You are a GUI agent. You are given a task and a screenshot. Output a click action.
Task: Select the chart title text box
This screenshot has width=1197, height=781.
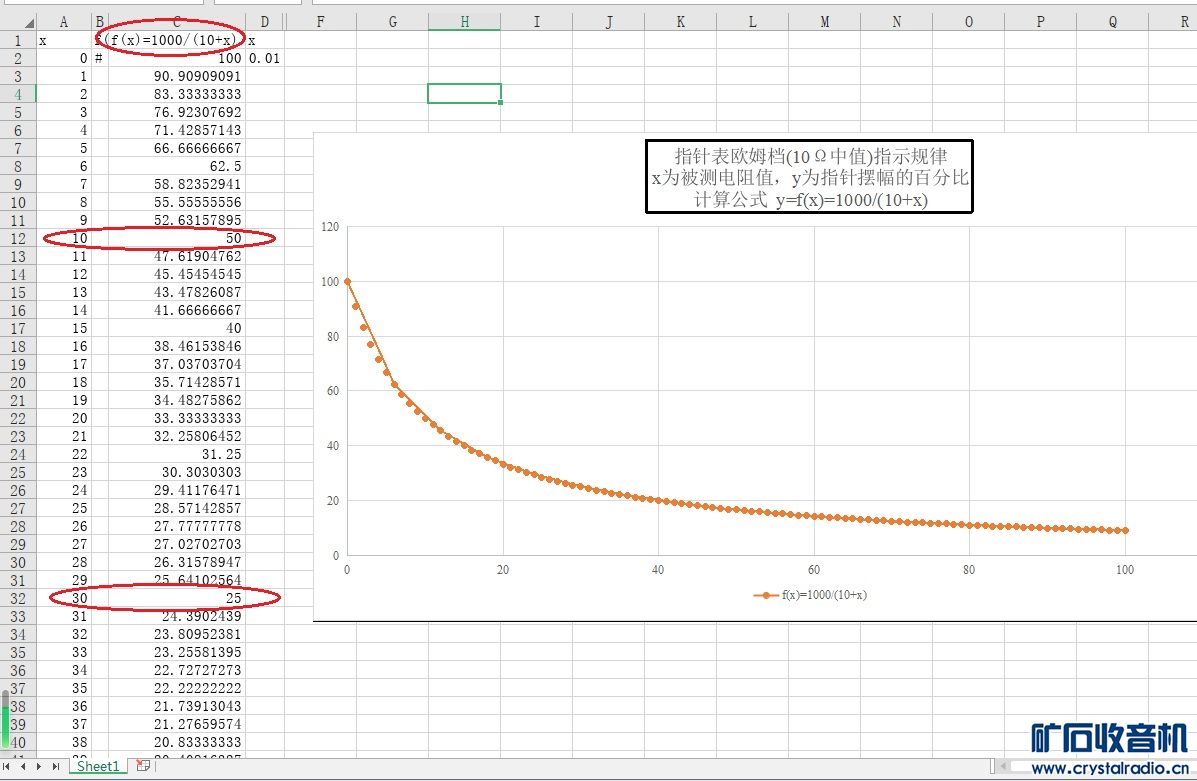click(x=809, y=176)
